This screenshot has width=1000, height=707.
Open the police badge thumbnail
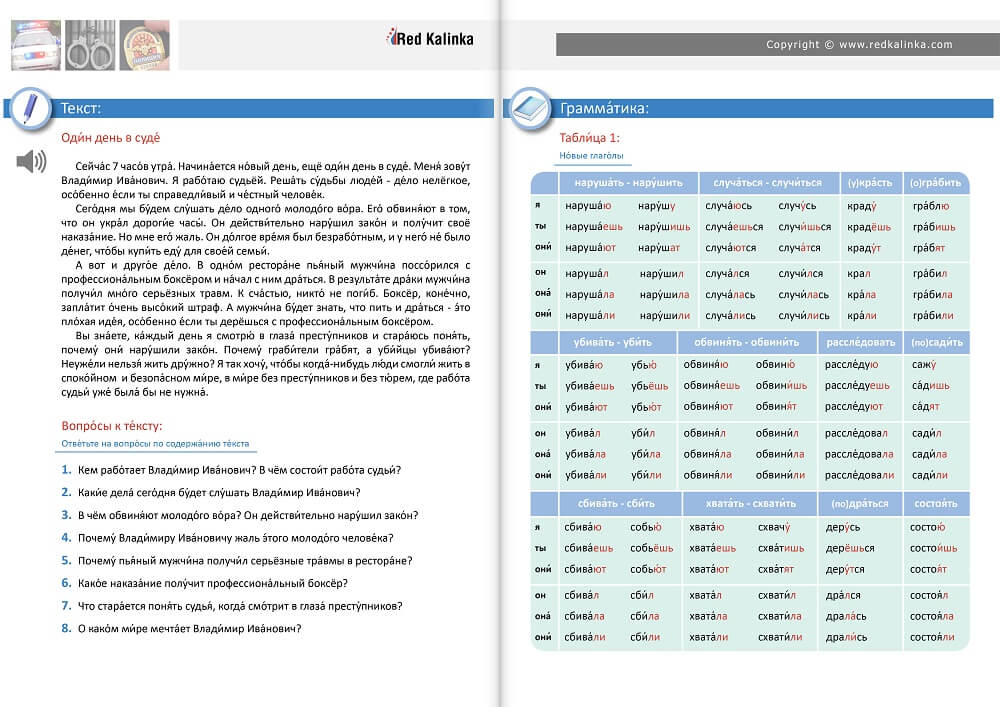(145, 45)
